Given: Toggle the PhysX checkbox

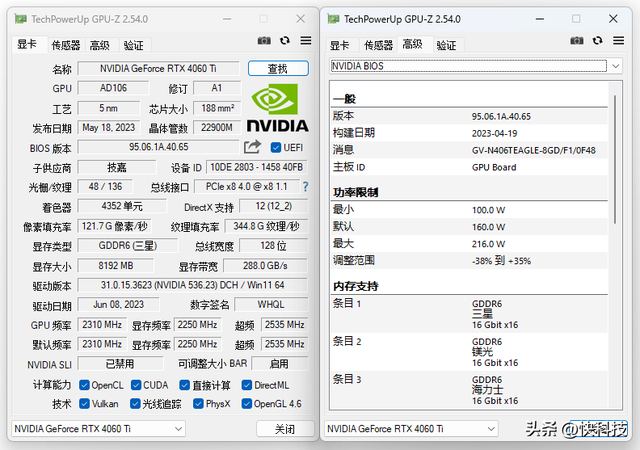Looking at the screenshot, I should point(198,404).
